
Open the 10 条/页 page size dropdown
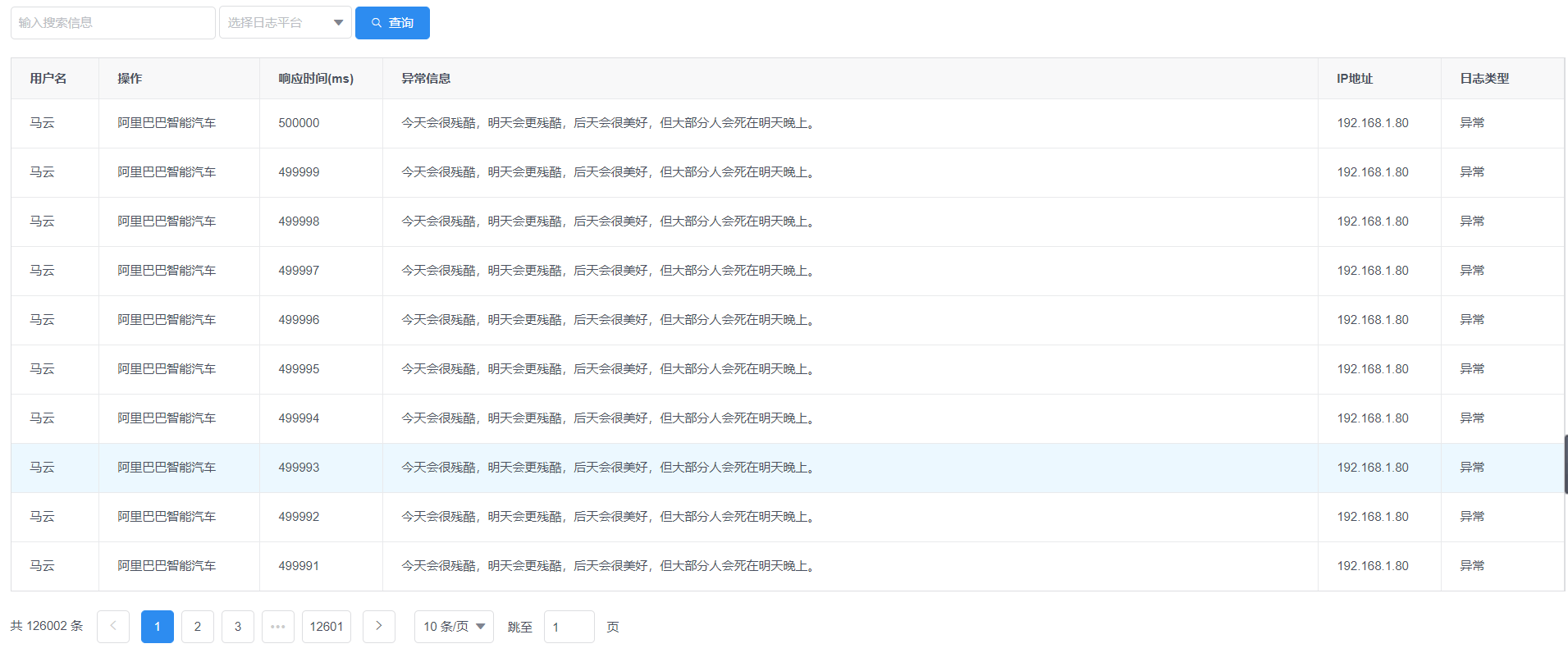(454, 627)
